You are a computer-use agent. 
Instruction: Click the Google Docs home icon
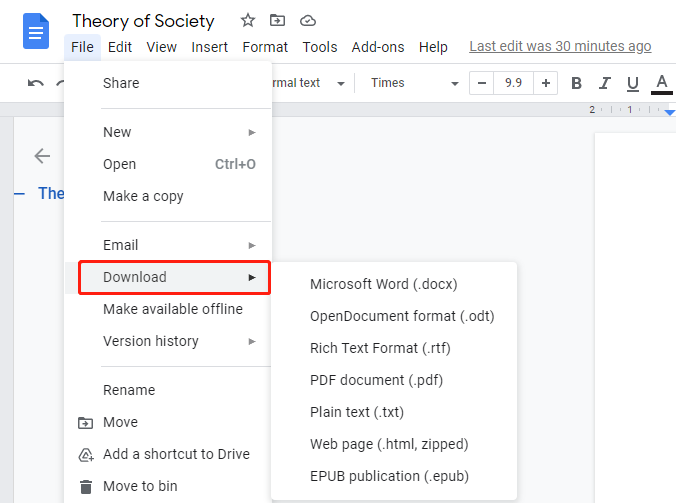[36, 31]
